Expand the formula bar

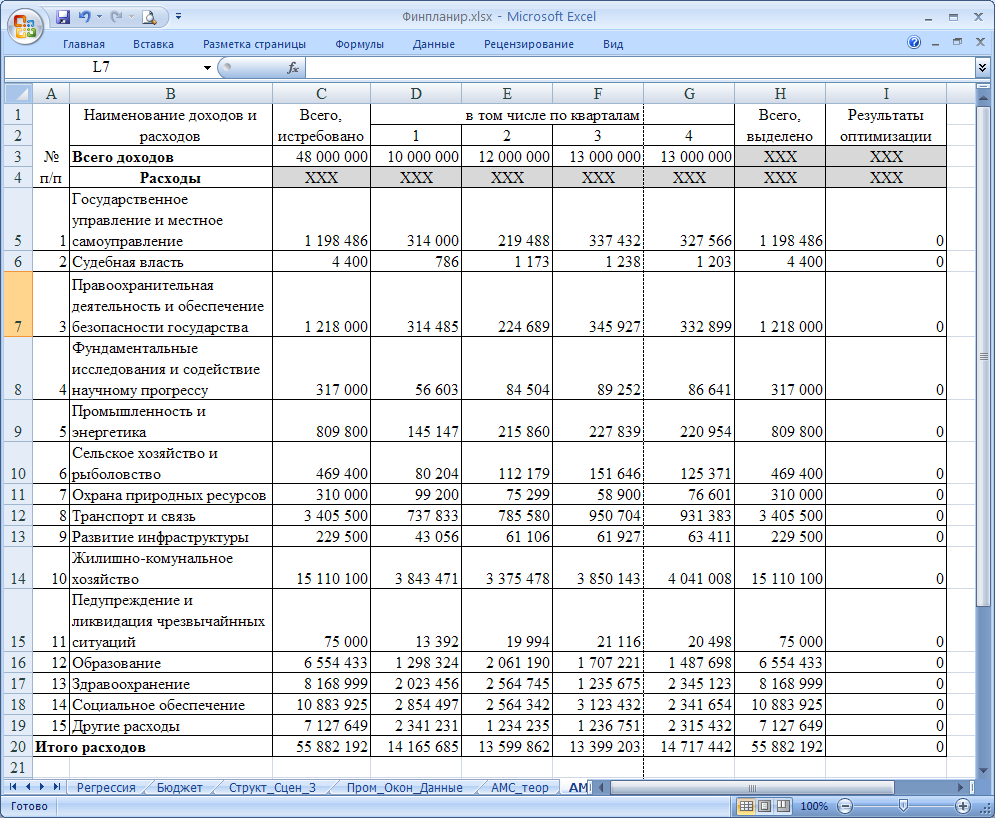pos(982,67)
